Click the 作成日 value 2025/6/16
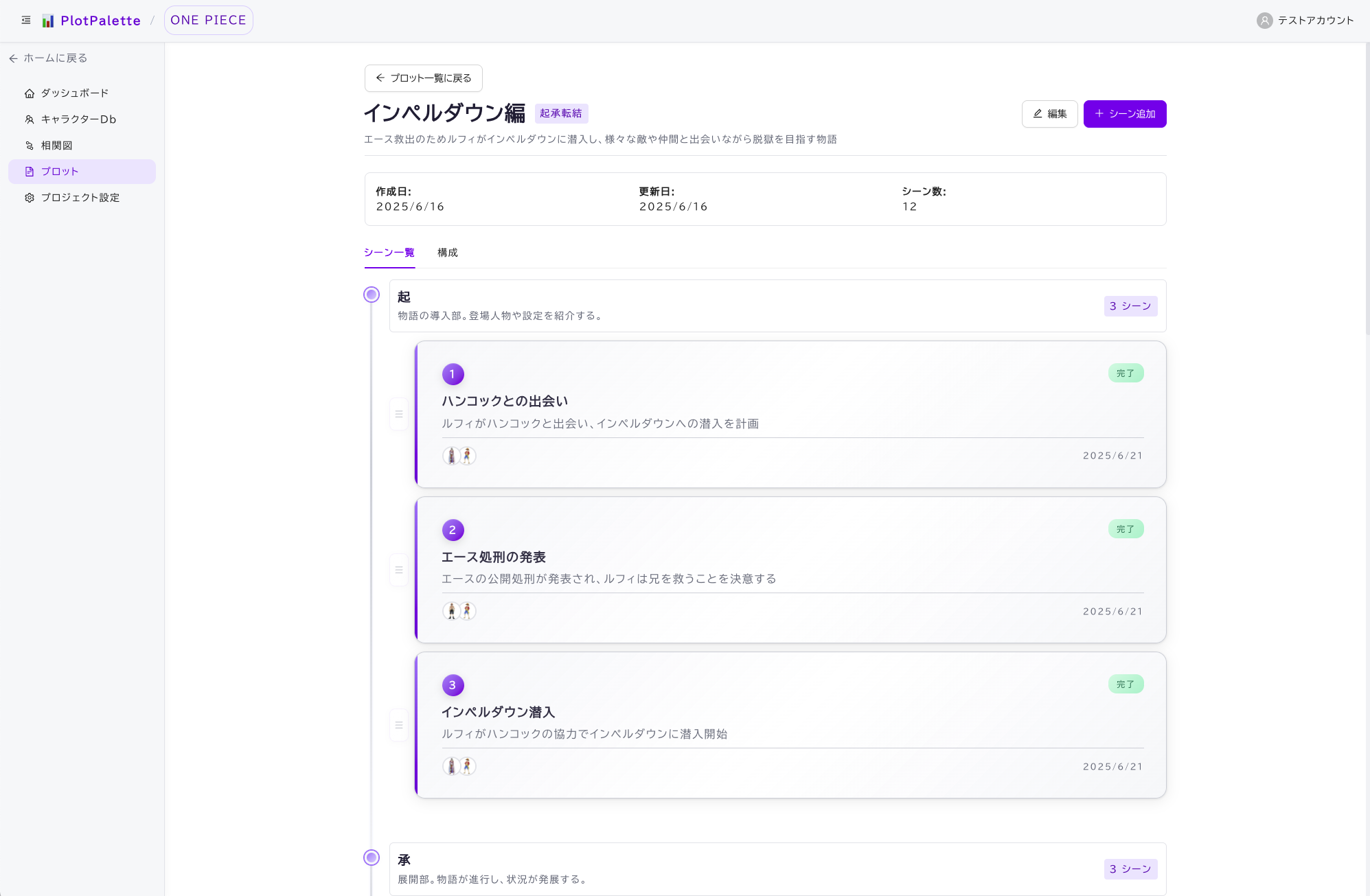 410,207
